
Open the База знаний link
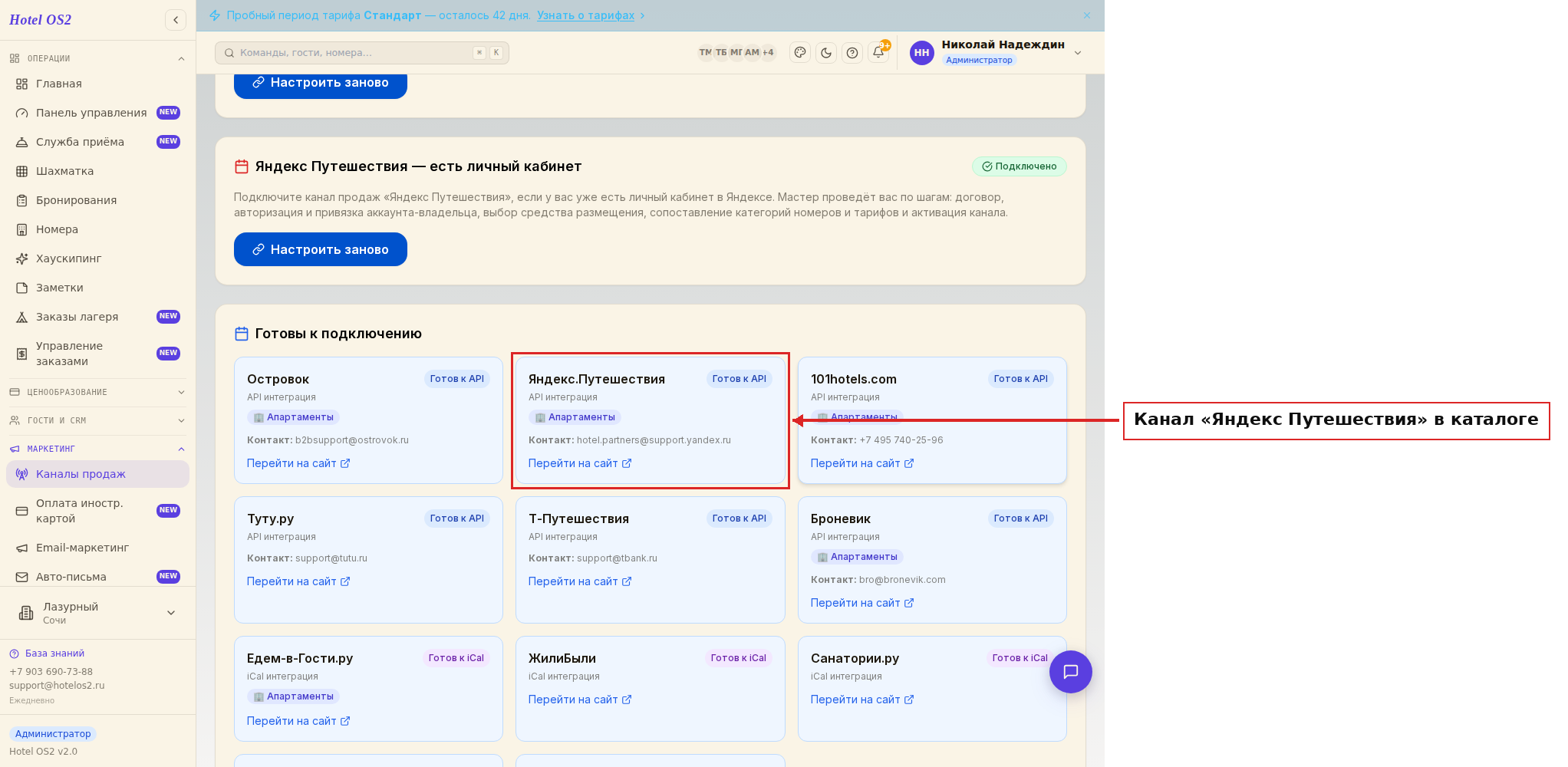(x=48, y=653)
